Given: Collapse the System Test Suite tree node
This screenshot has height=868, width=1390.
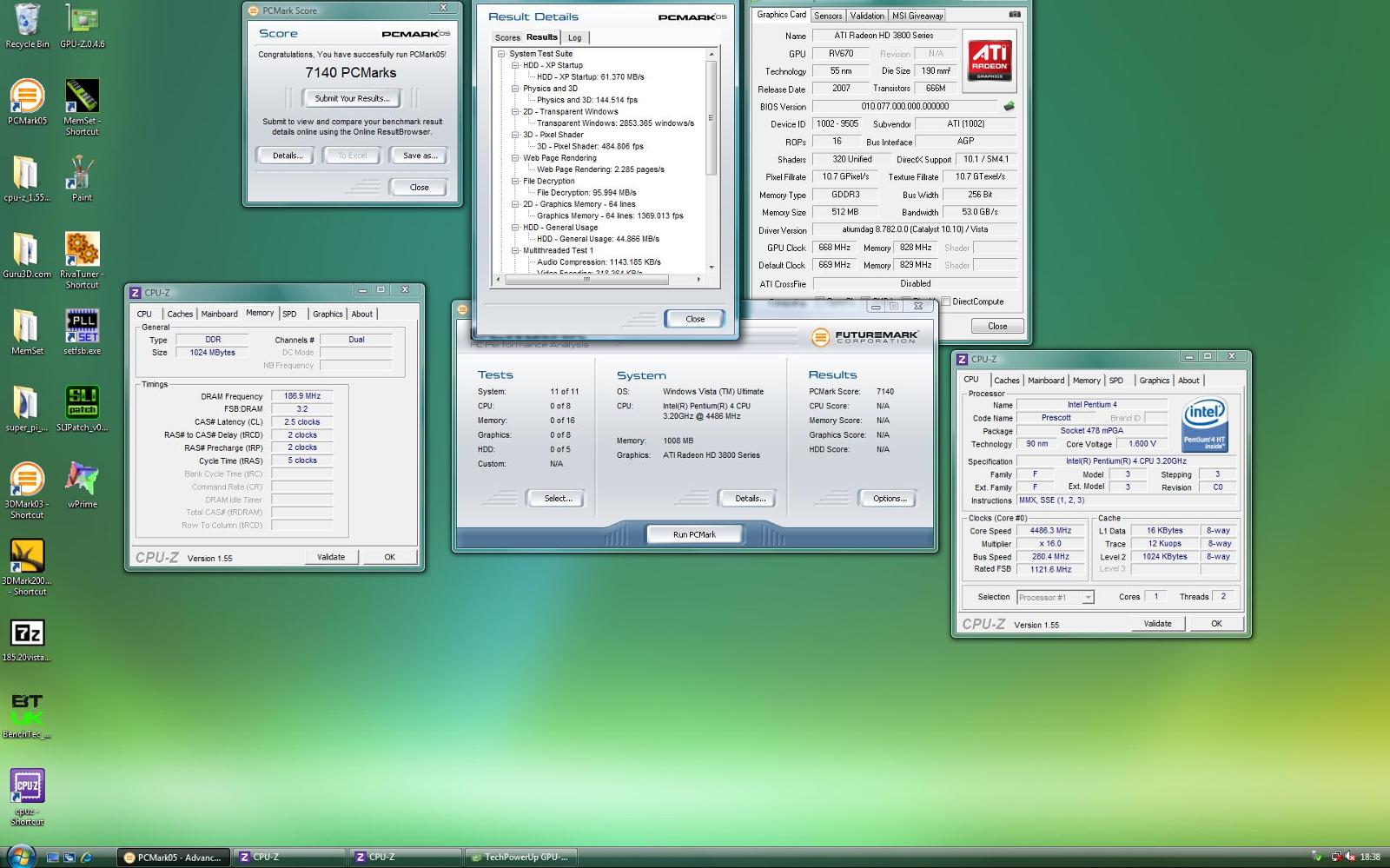Looking at the screenshot, I should point(501,54).
